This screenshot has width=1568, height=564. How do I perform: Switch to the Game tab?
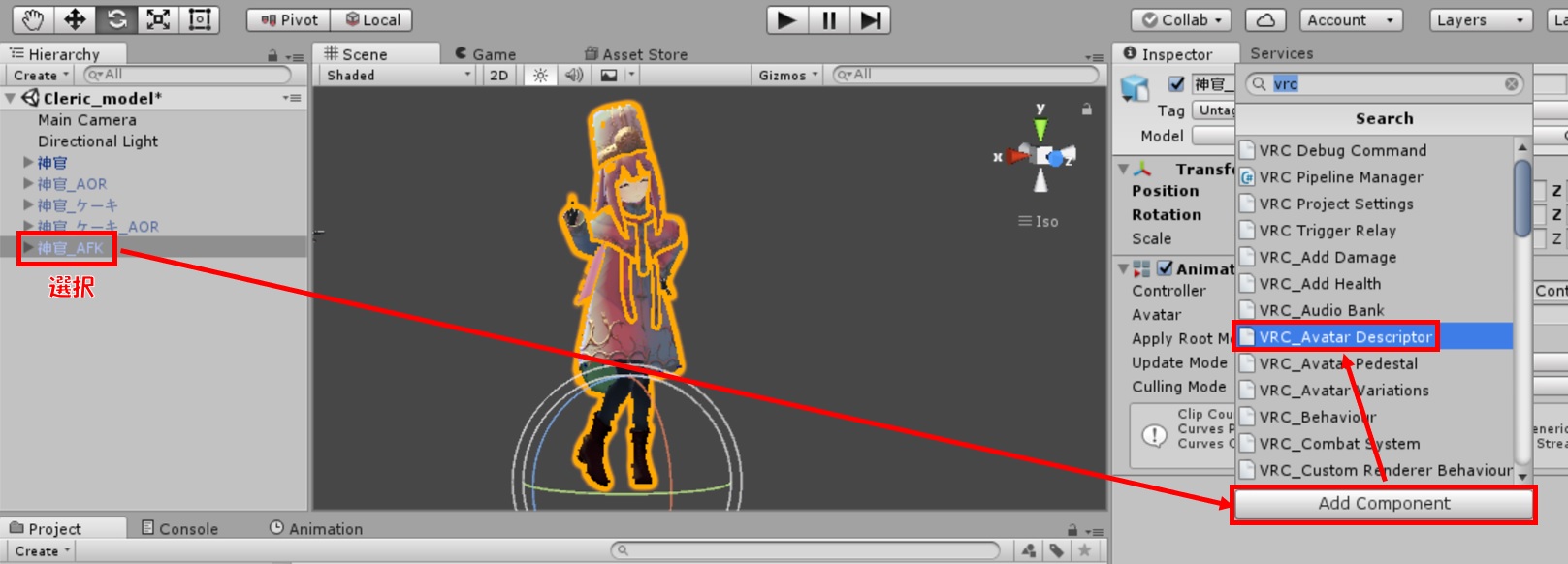point(485,54)
